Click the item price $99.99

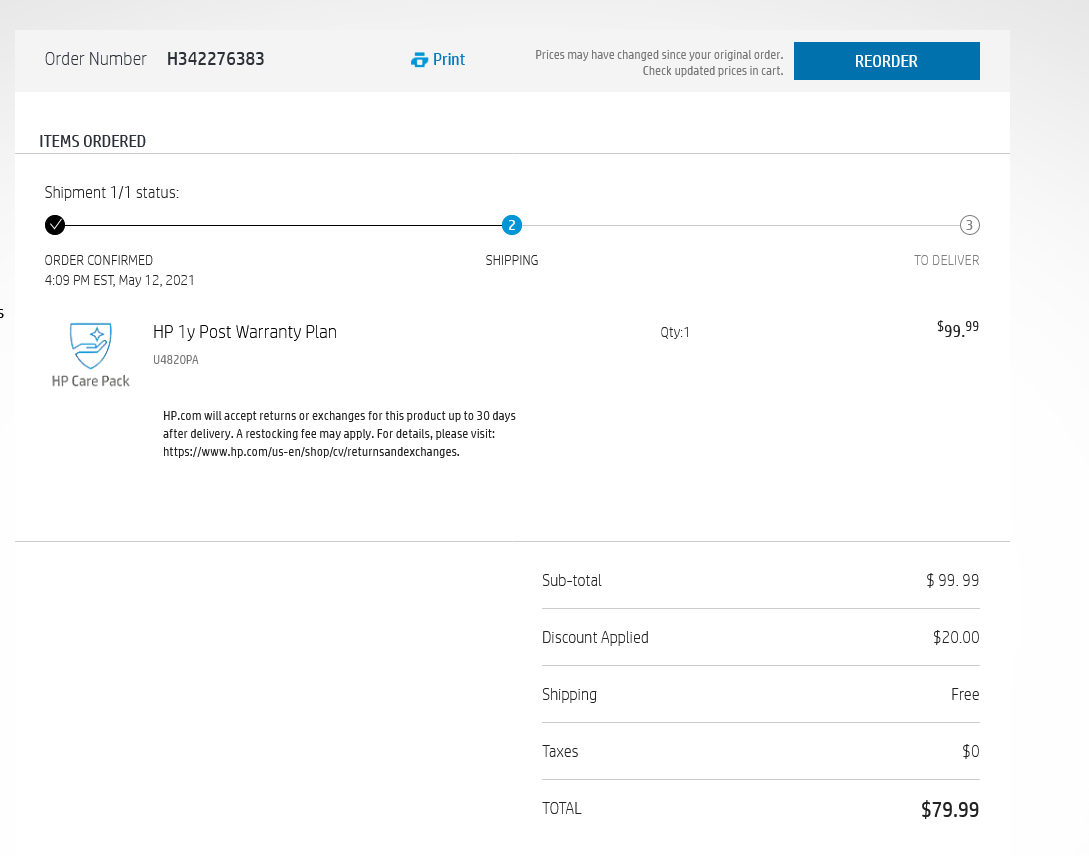[958, 328]
